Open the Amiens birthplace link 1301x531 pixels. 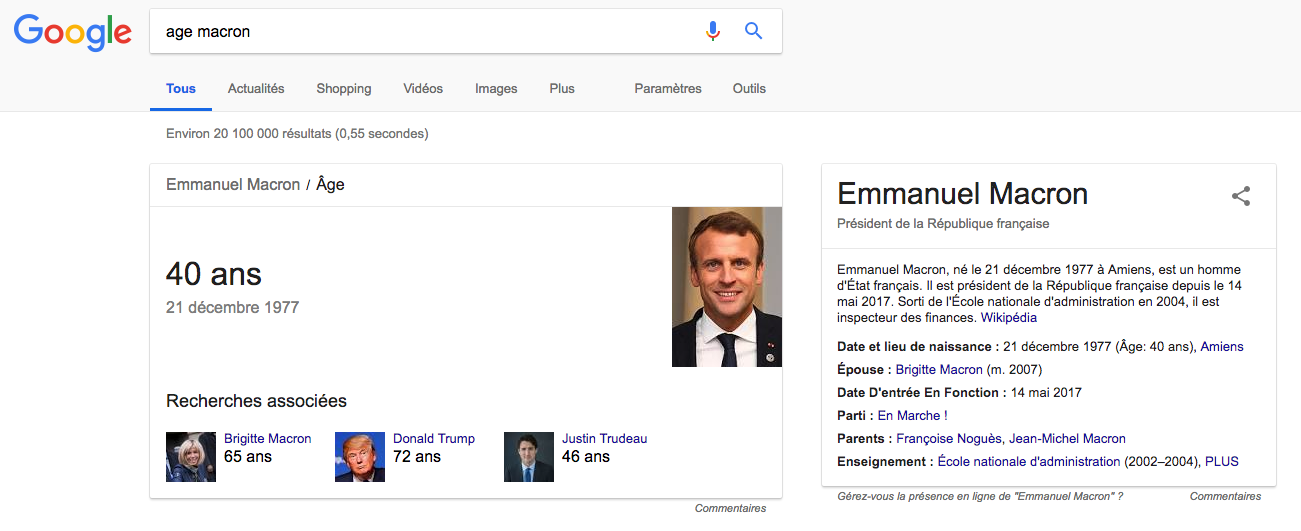point(1222,347)
